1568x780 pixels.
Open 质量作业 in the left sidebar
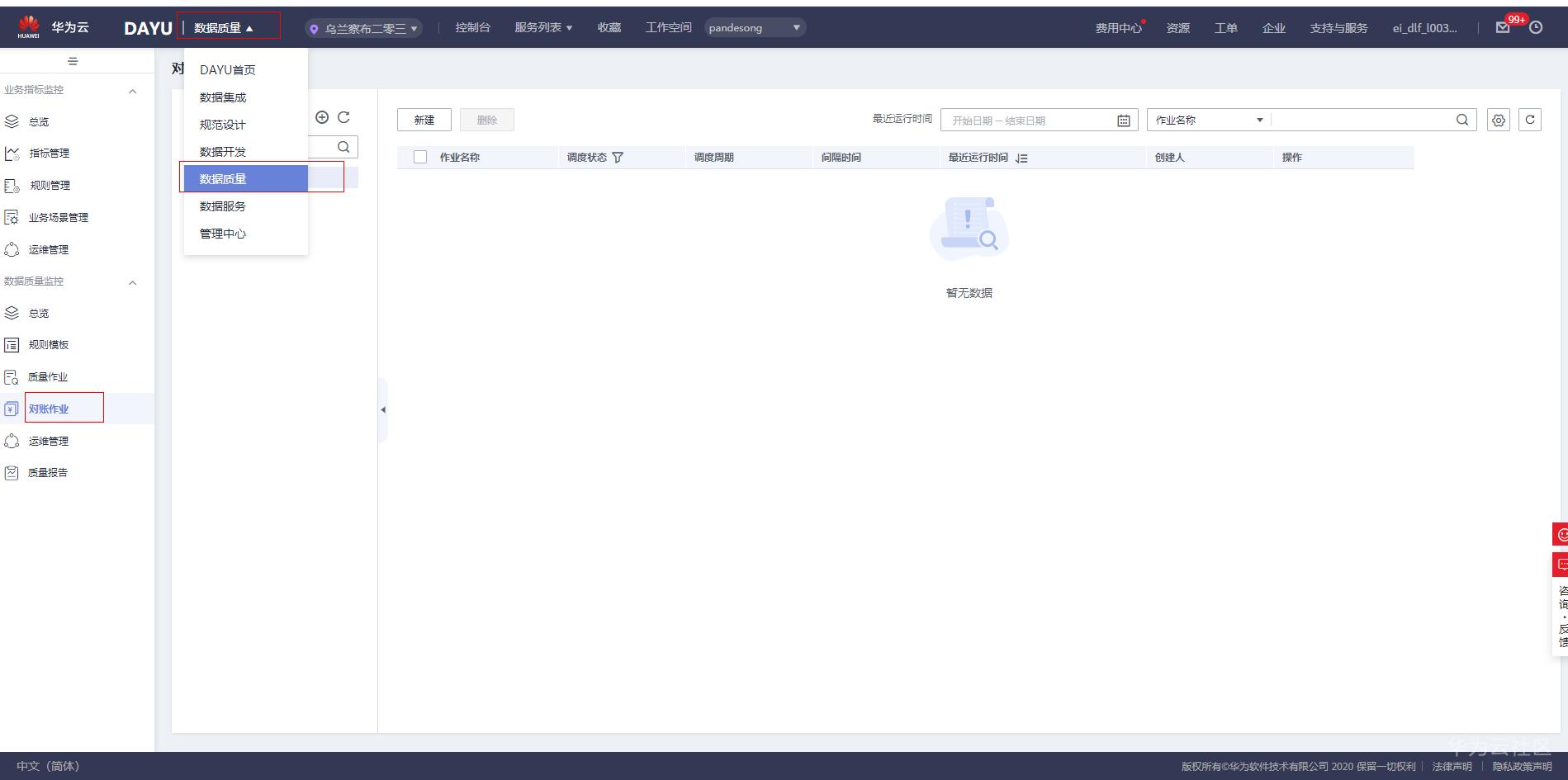pos(47,376)
